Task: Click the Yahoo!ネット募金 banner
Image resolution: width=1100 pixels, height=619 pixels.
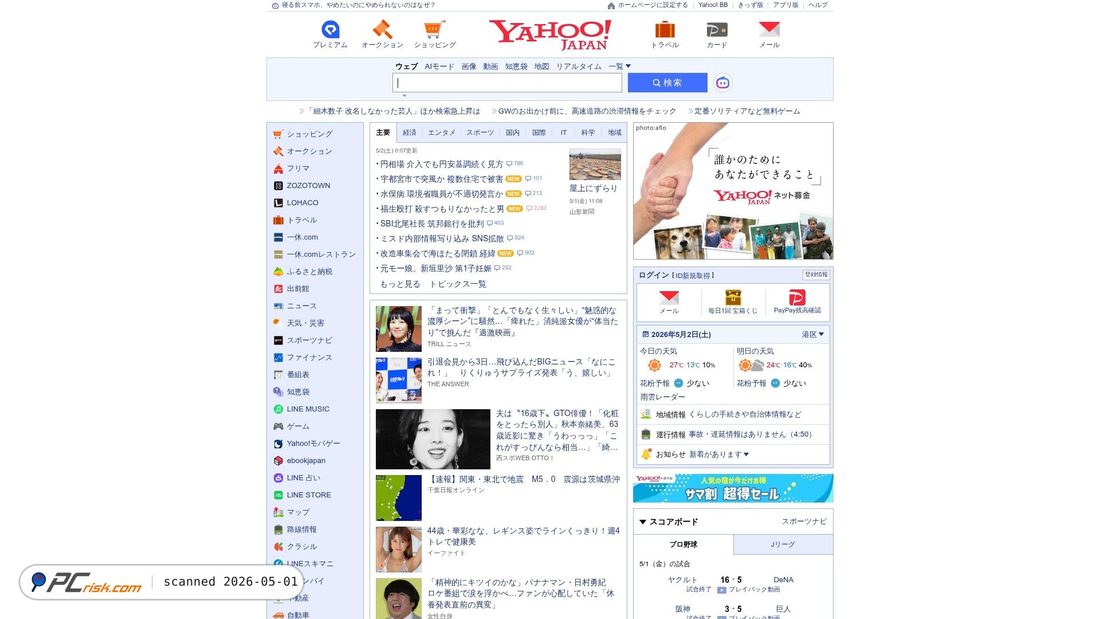Action: pyautogui.click(x=733, y=192)
